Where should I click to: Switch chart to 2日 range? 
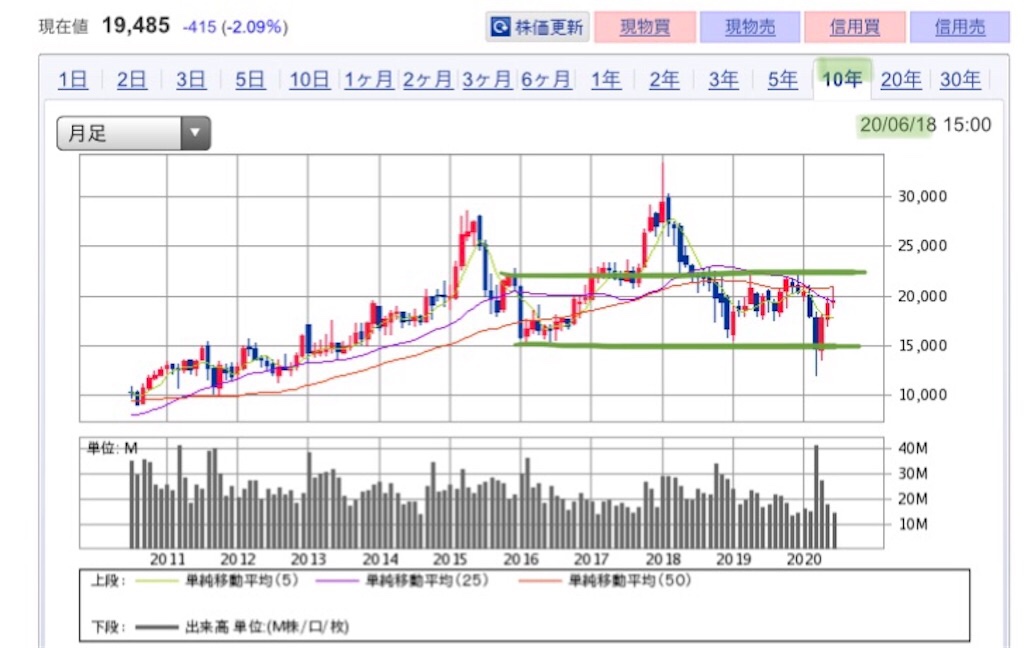tap(131, 80)
